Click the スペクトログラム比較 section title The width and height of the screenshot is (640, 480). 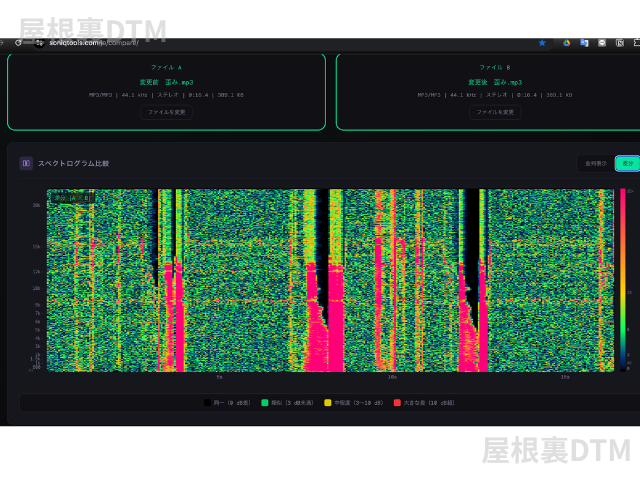coord(73,163)
